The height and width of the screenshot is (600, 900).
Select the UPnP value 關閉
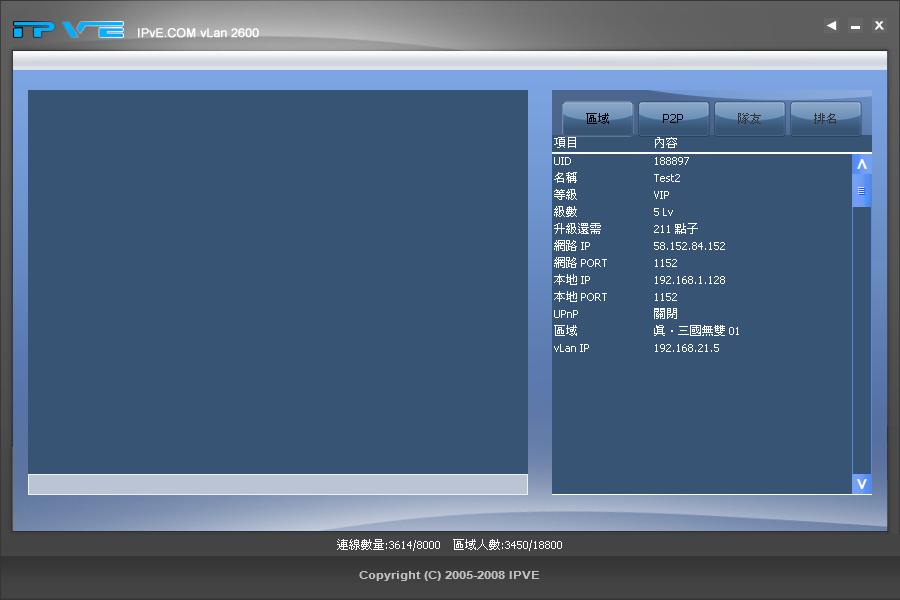click(x=665, y=314)
